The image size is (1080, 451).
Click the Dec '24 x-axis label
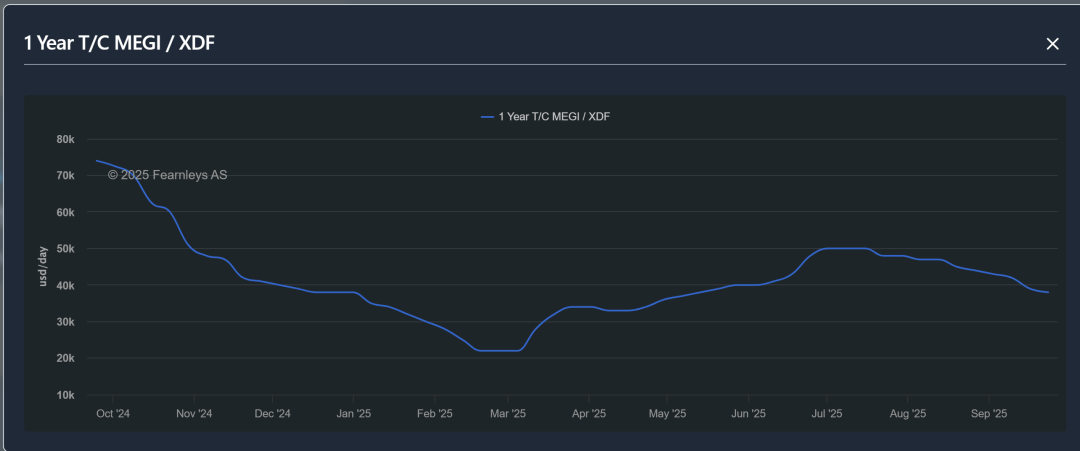click(x=272, y=414)
